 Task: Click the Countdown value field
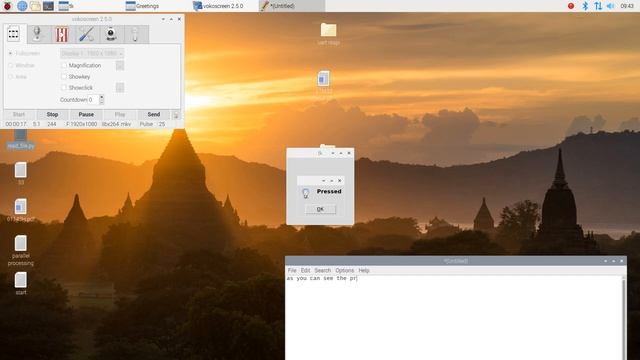tap(93, 100)
